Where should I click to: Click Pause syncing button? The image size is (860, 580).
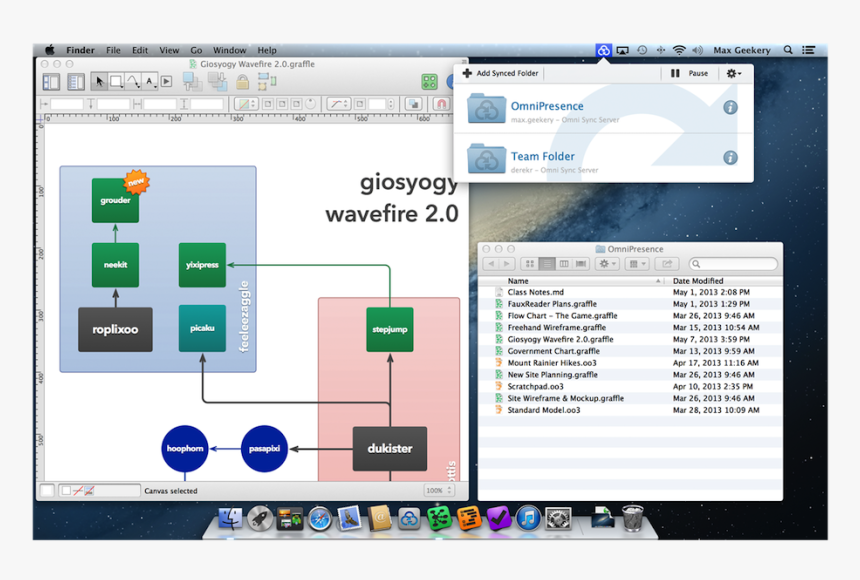click(689, 73)
